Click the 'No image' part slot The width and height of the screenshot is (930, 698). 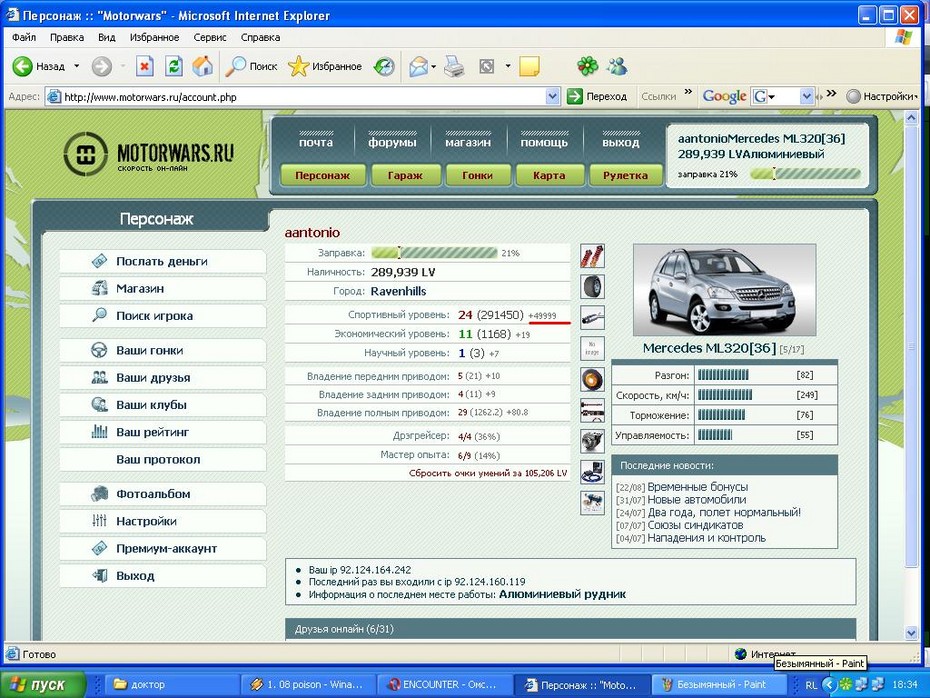pyautogui.click(x=592, y=348)
